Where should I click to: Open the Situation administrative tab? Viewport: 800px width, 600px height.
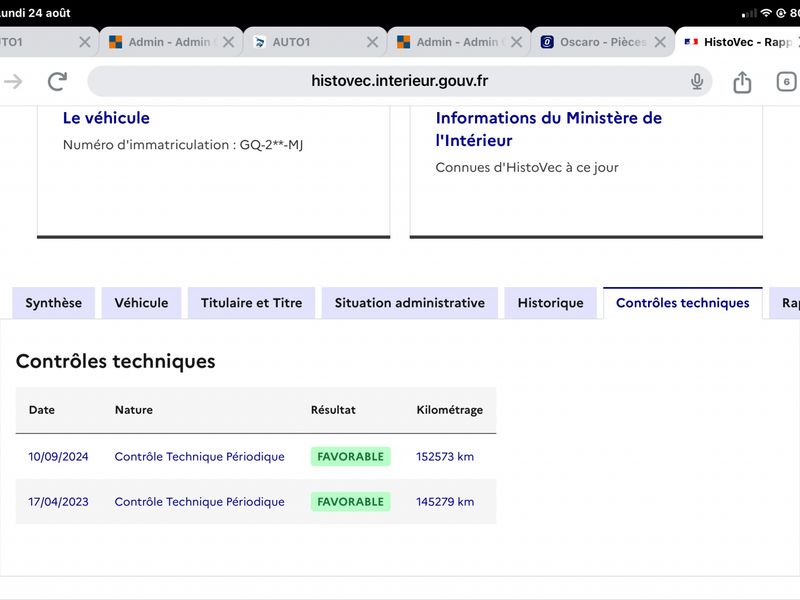pyautogui.click(x=410, y=303)
